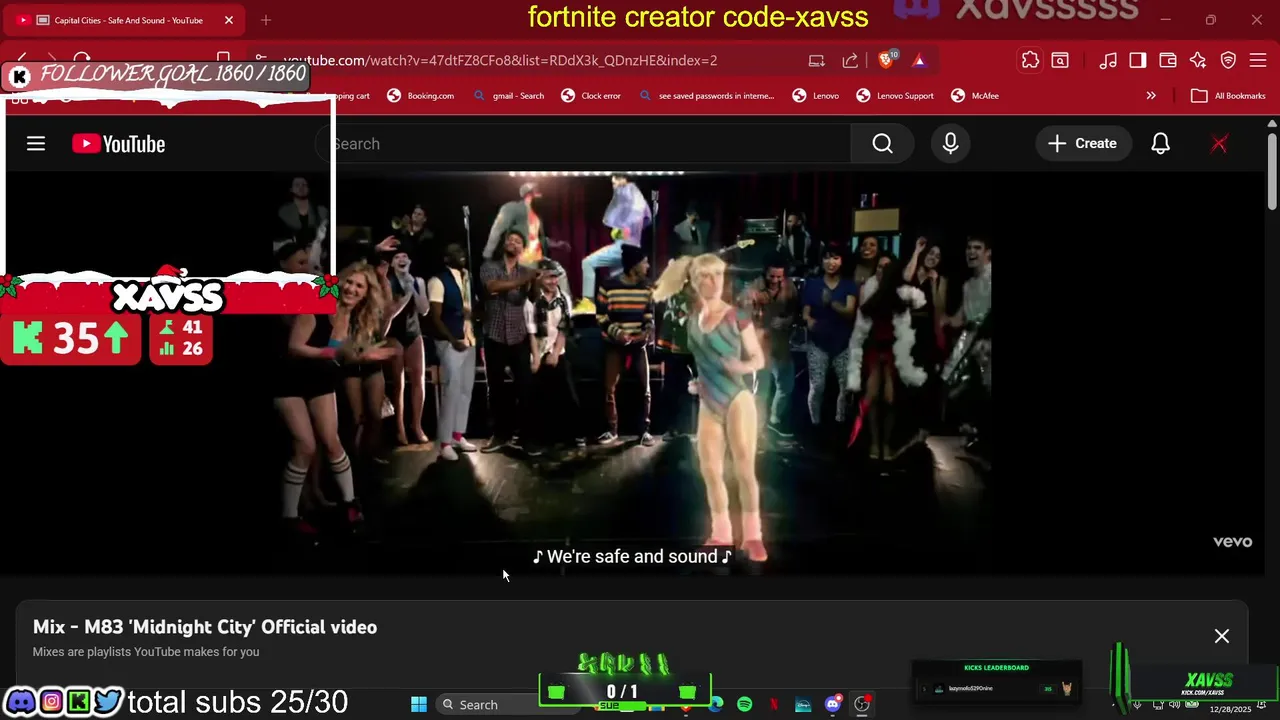Open Microsoft Edge from the taskbar
The height and width of the screenshot is (720, 1280).
click(x=716, y=705)
